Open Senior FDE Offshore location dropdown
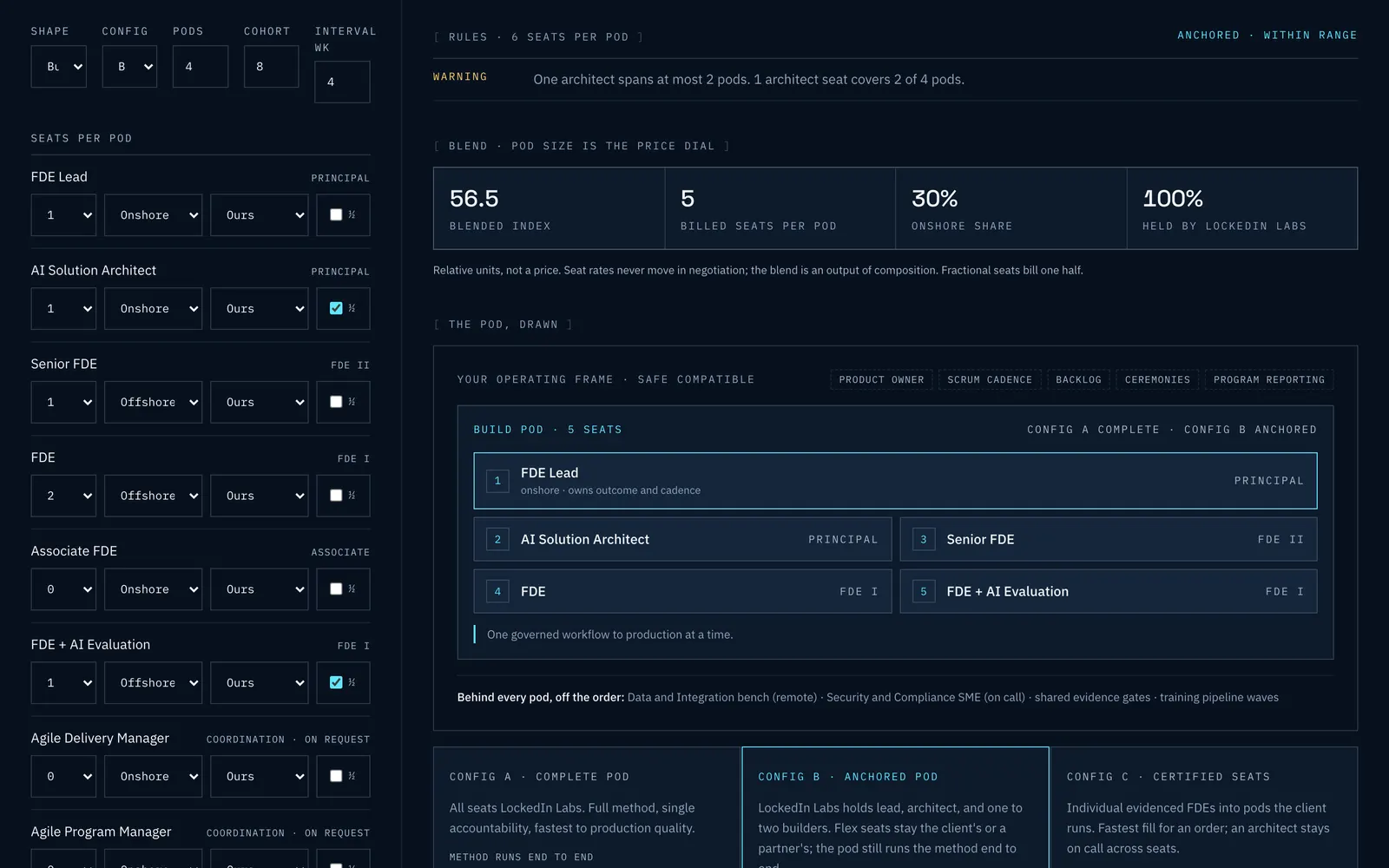Viewport: 1389px width, 868px height. pos(154,402)
